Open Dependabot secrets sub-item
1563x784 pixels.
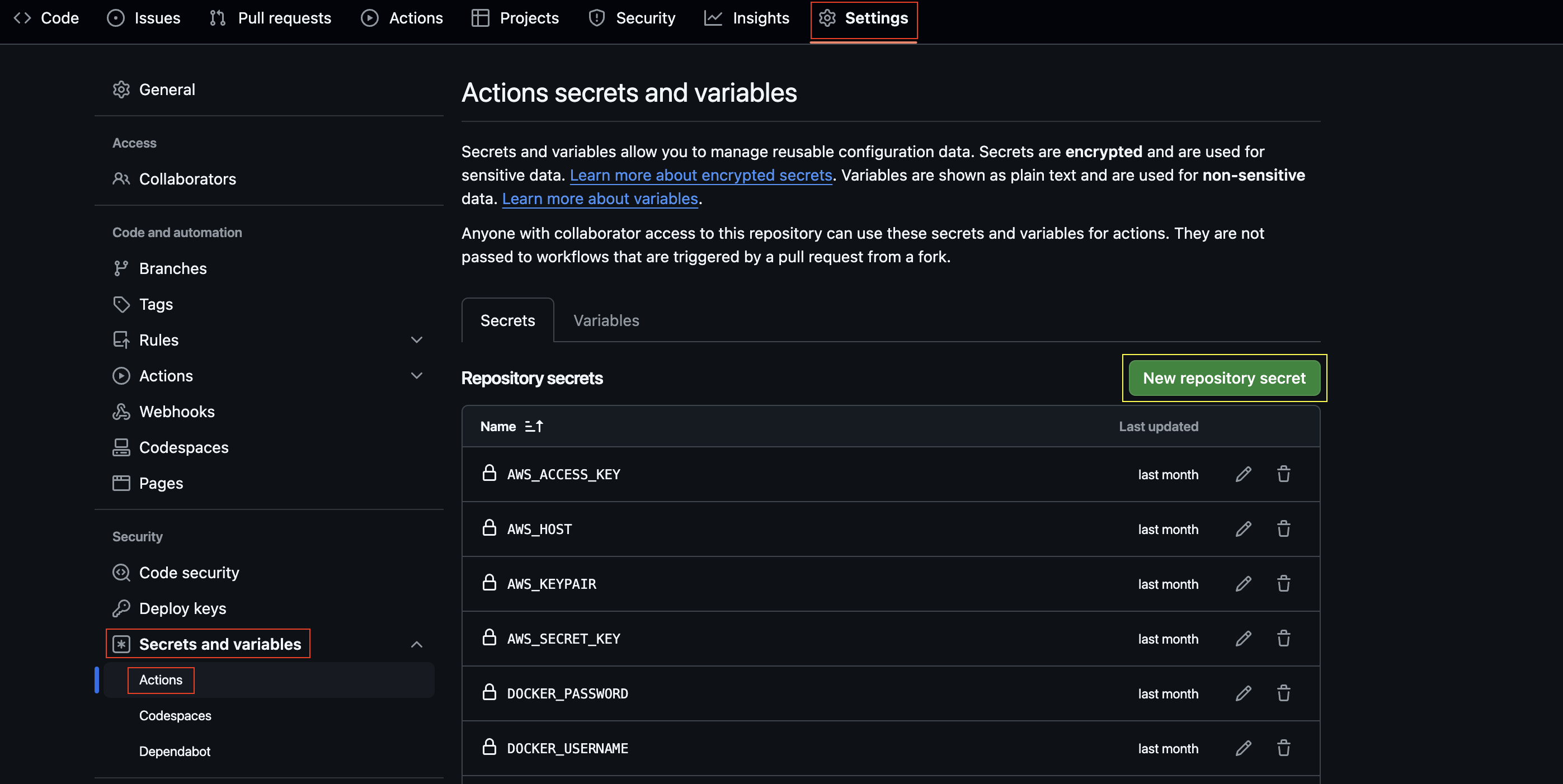[175, 751]
